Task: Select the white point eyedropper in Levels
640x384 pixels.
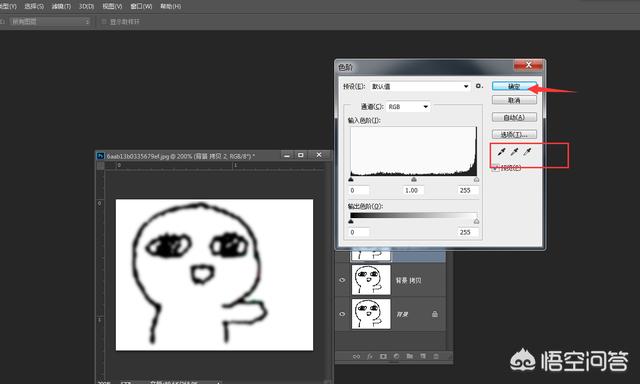Action: (x=527, y=152)
